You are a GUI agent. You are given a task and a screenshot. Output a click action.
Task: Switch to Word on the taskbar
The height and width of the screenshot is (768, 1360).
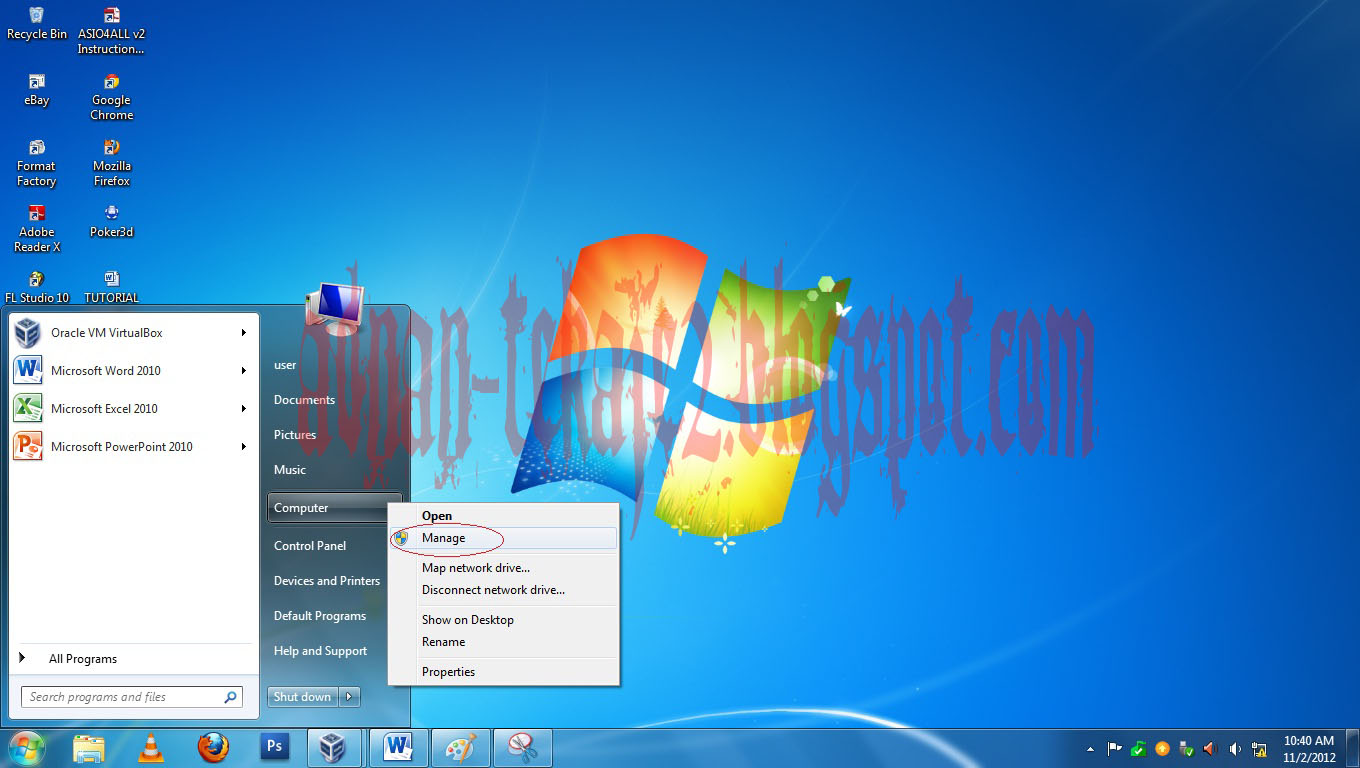click(x=398, y=748)
